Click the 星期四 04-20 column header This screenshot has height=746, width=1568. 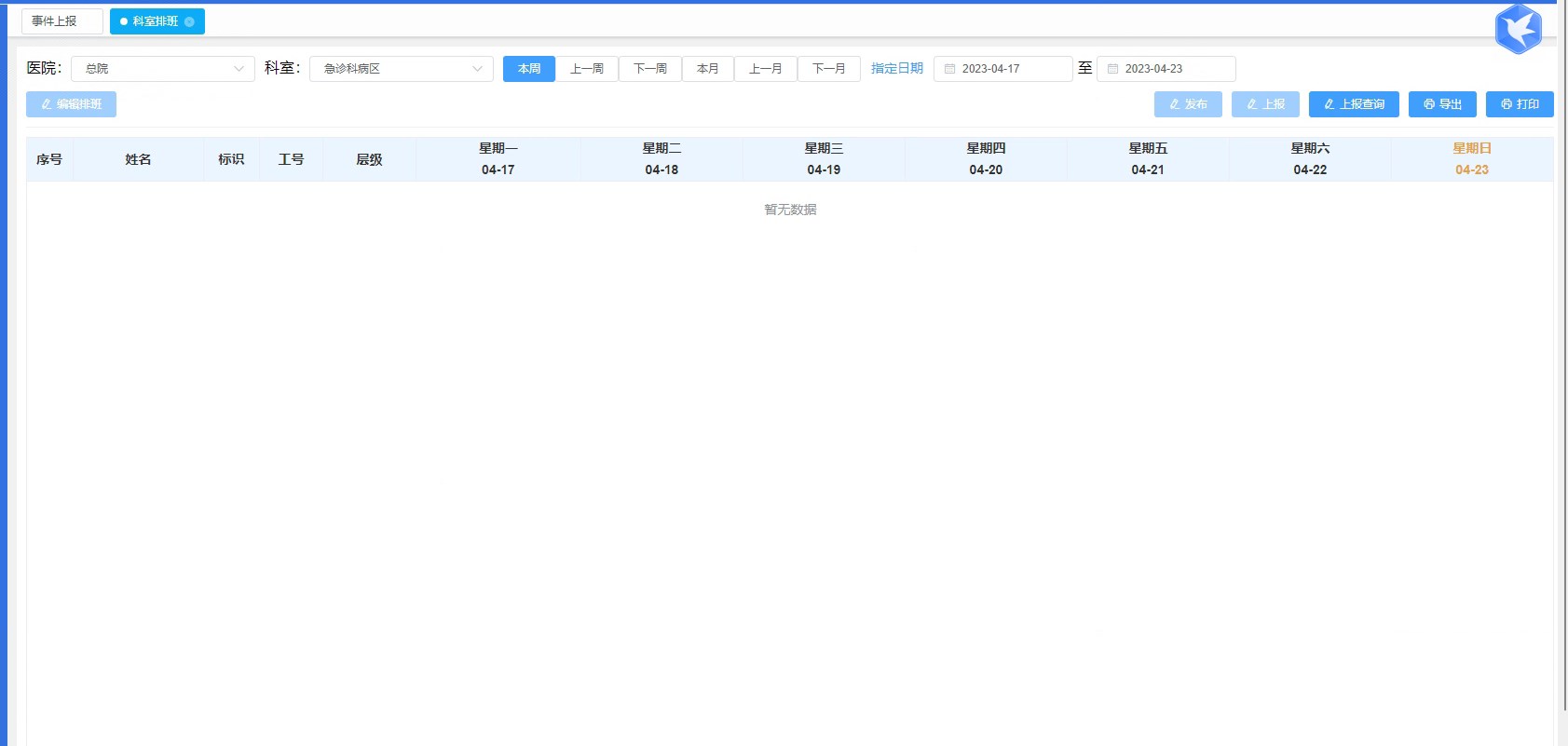click(986, 159)
